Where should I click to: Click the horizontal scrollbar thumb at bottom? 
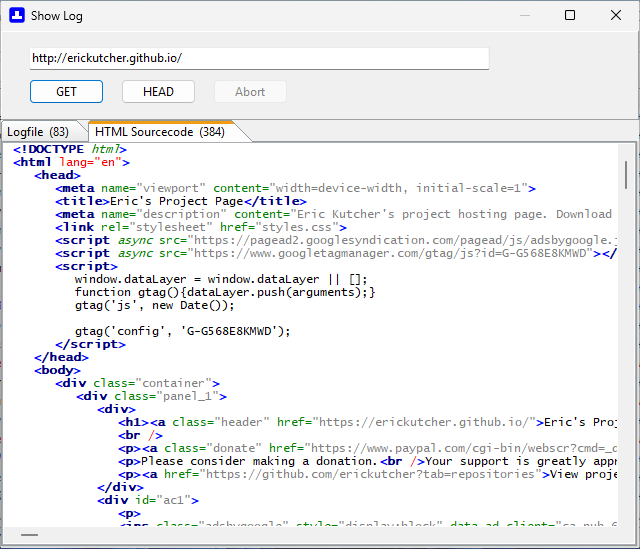tap(29, 535)
